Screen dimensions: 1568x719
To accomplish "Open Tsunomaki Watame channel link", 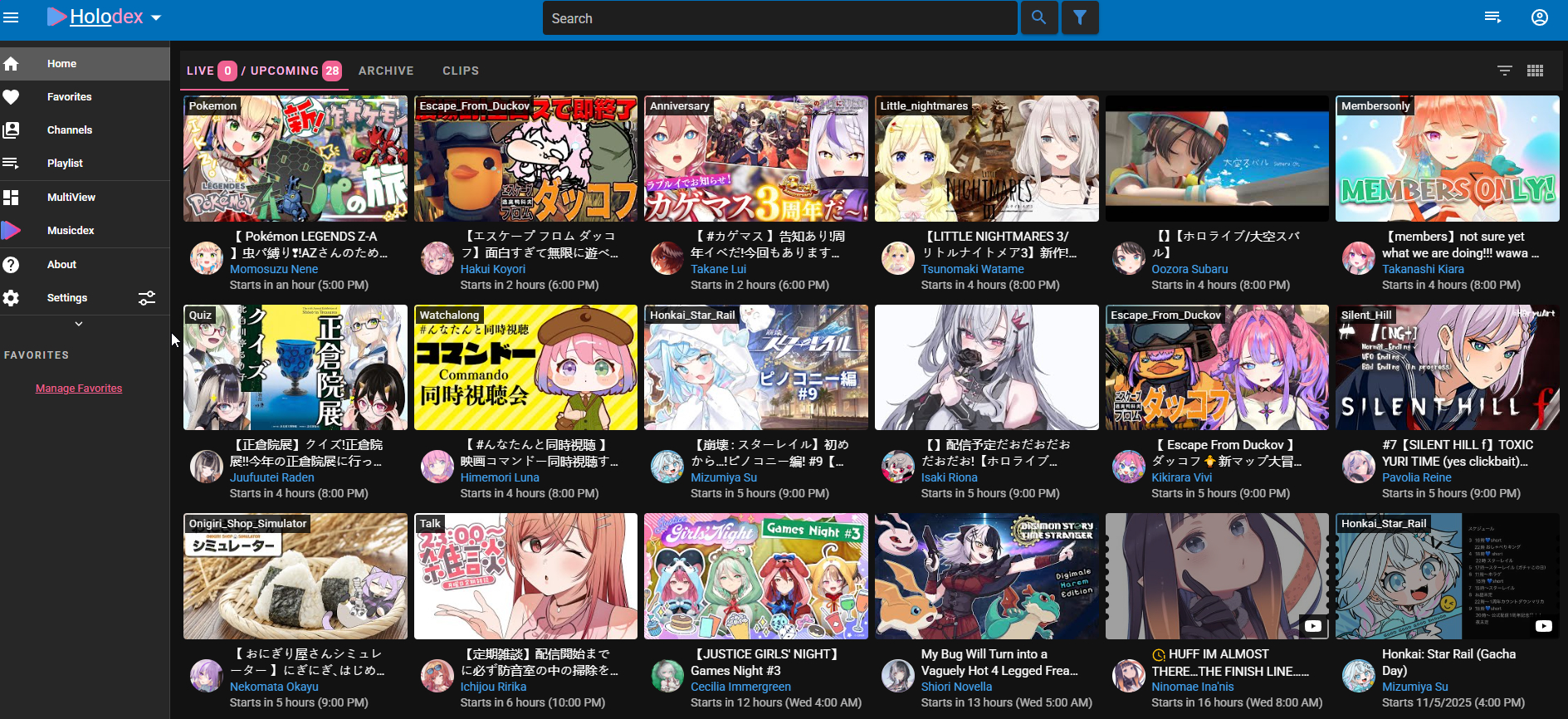I will coord(973,269).
